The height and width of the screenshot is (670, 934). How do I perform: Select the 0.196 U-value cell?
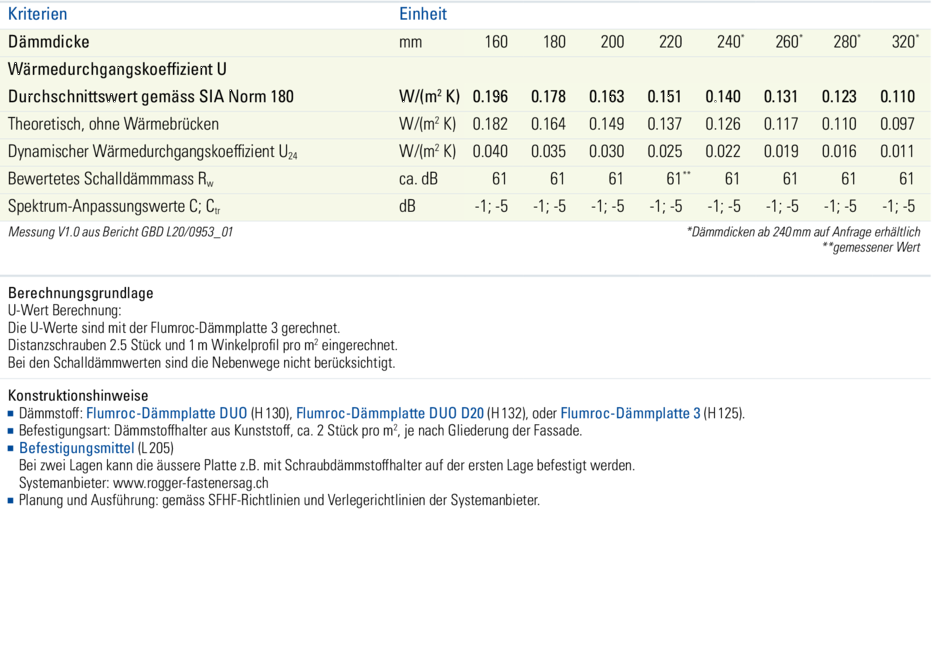490,97
